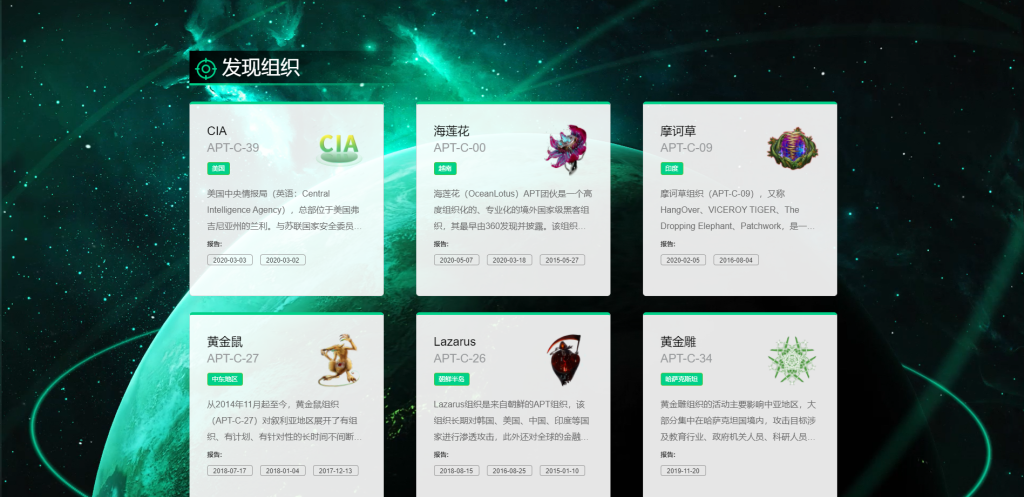The width and height of the screenshot is (1024, 497).
Task: Open 摩诃草 report dated 2016-08-04
Action: [x=736, y=260]
